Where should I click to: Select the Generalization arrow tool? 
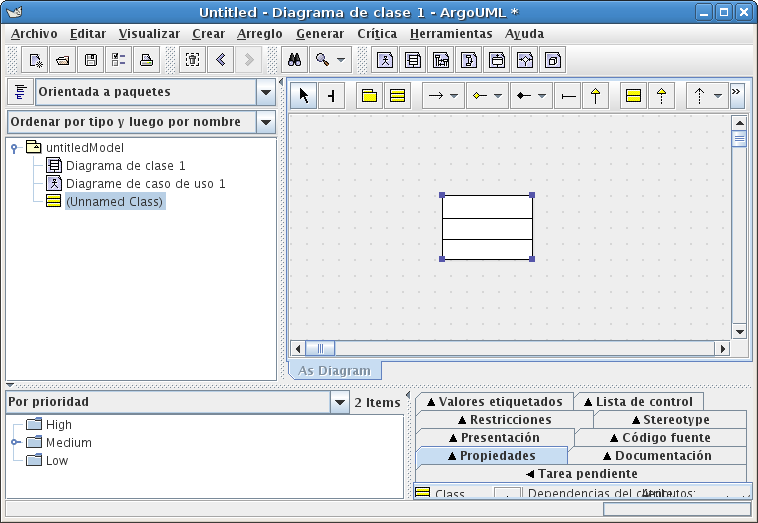point(596,96)
